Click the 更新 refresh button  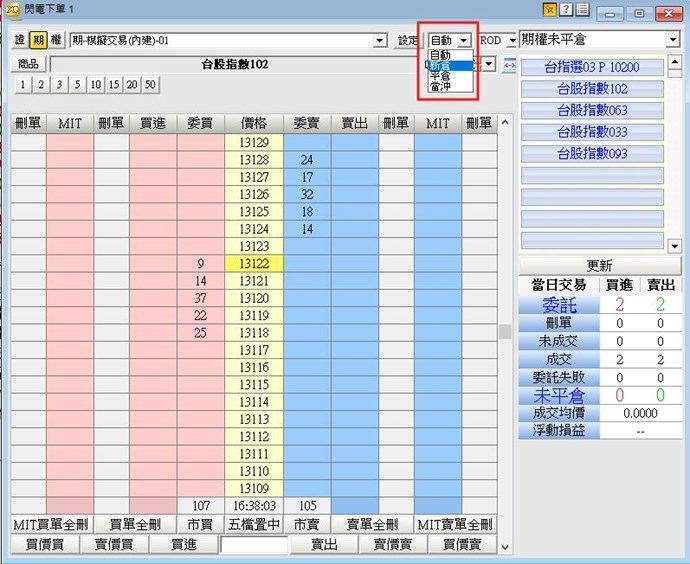point(599,266)
